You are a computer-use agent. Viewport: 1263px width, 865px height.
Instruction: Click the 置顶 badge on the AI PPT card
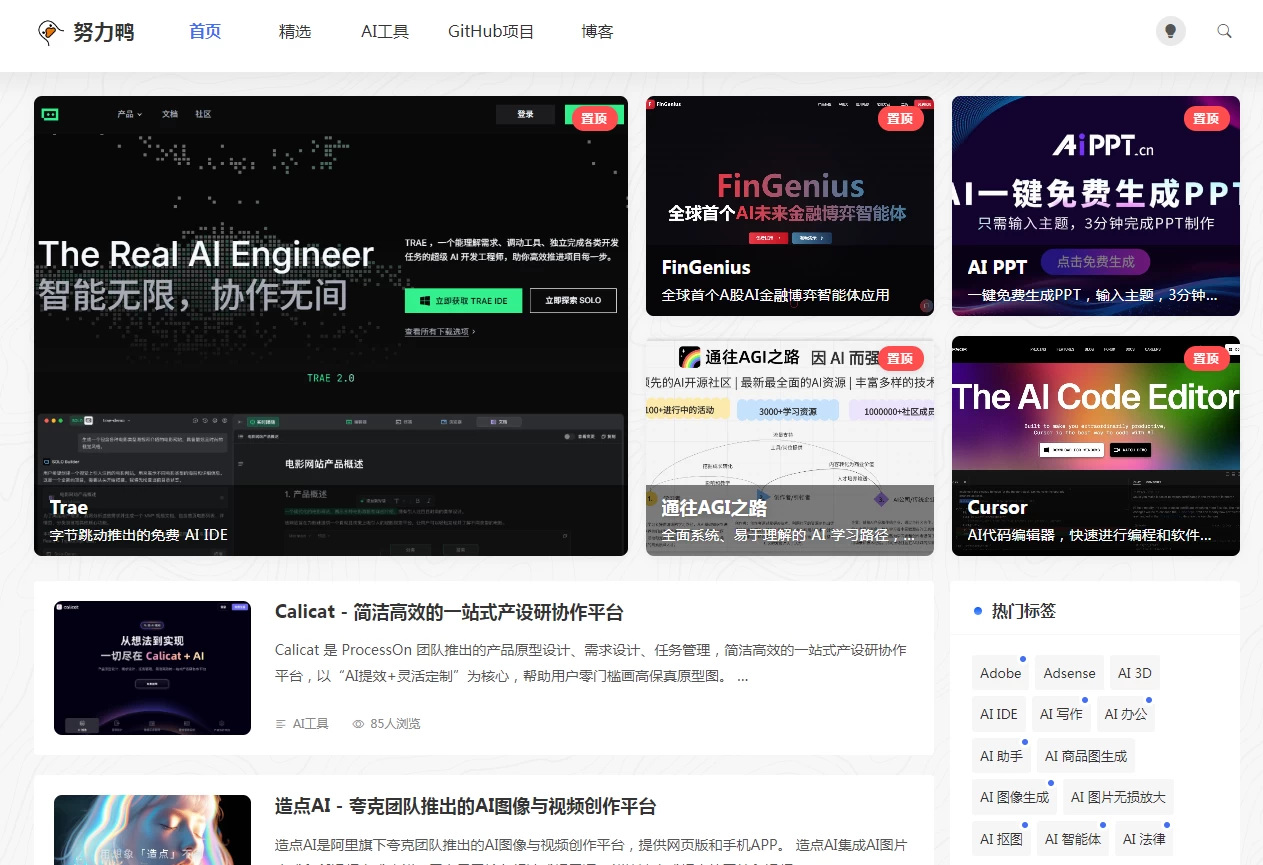pos(1206,118)
